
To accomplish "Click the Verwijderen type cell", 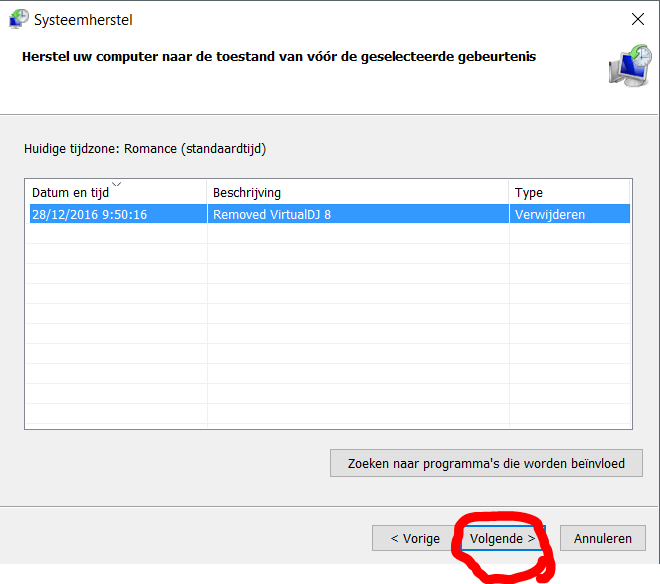I will point(570,214).
